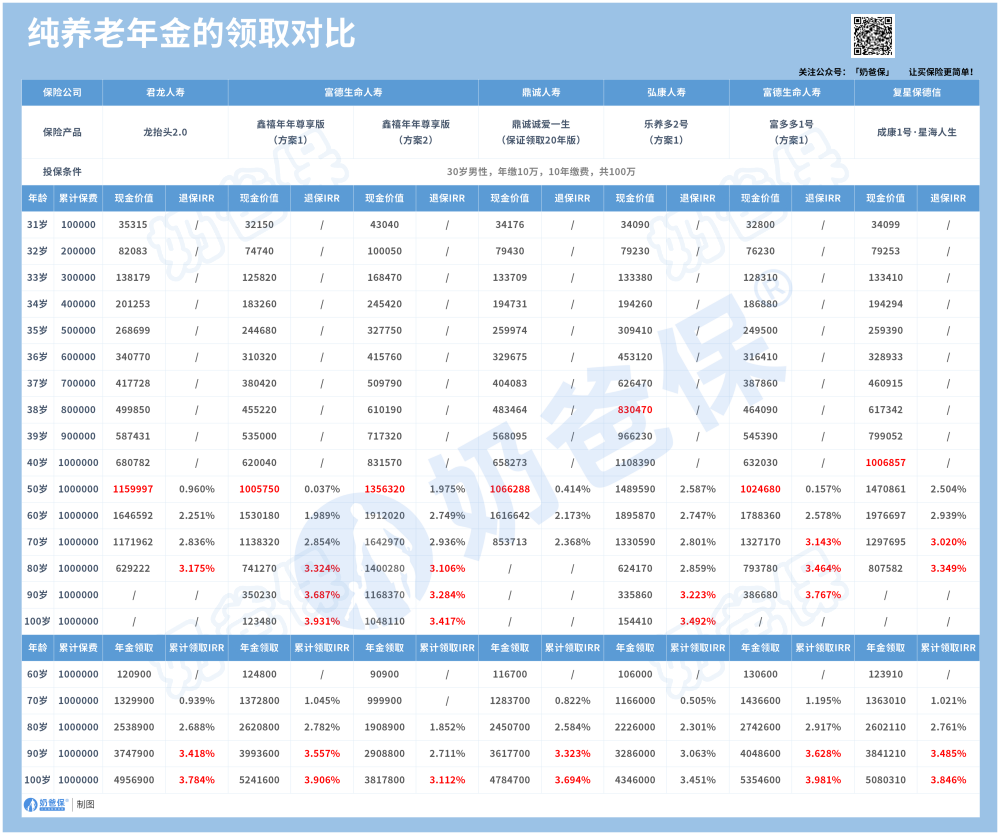Click annuity total 4346000
1000x835 pixels.
click(635, 780)
